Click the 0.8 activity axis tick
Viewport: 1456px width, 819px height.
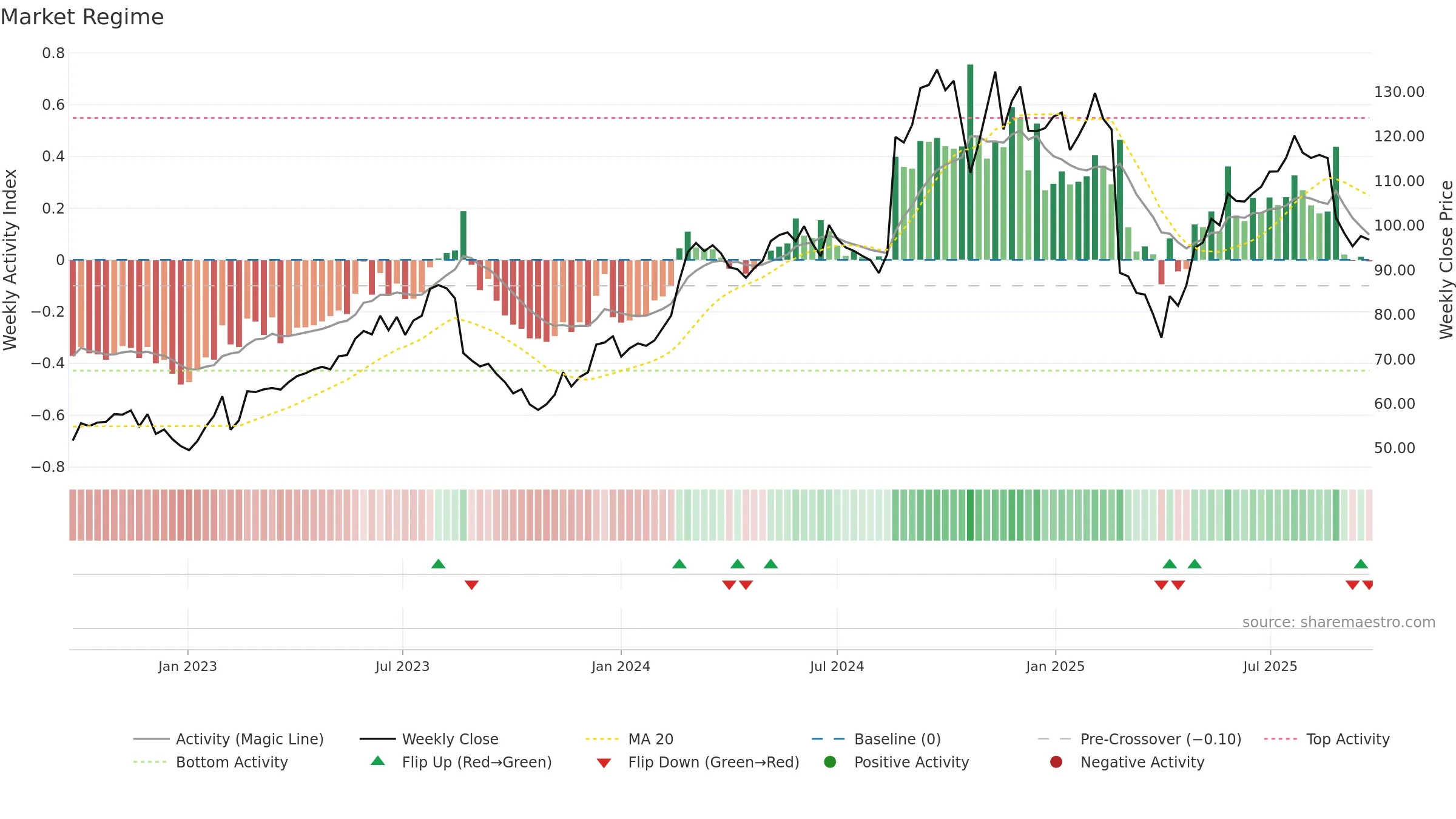(x=53, y=53)
